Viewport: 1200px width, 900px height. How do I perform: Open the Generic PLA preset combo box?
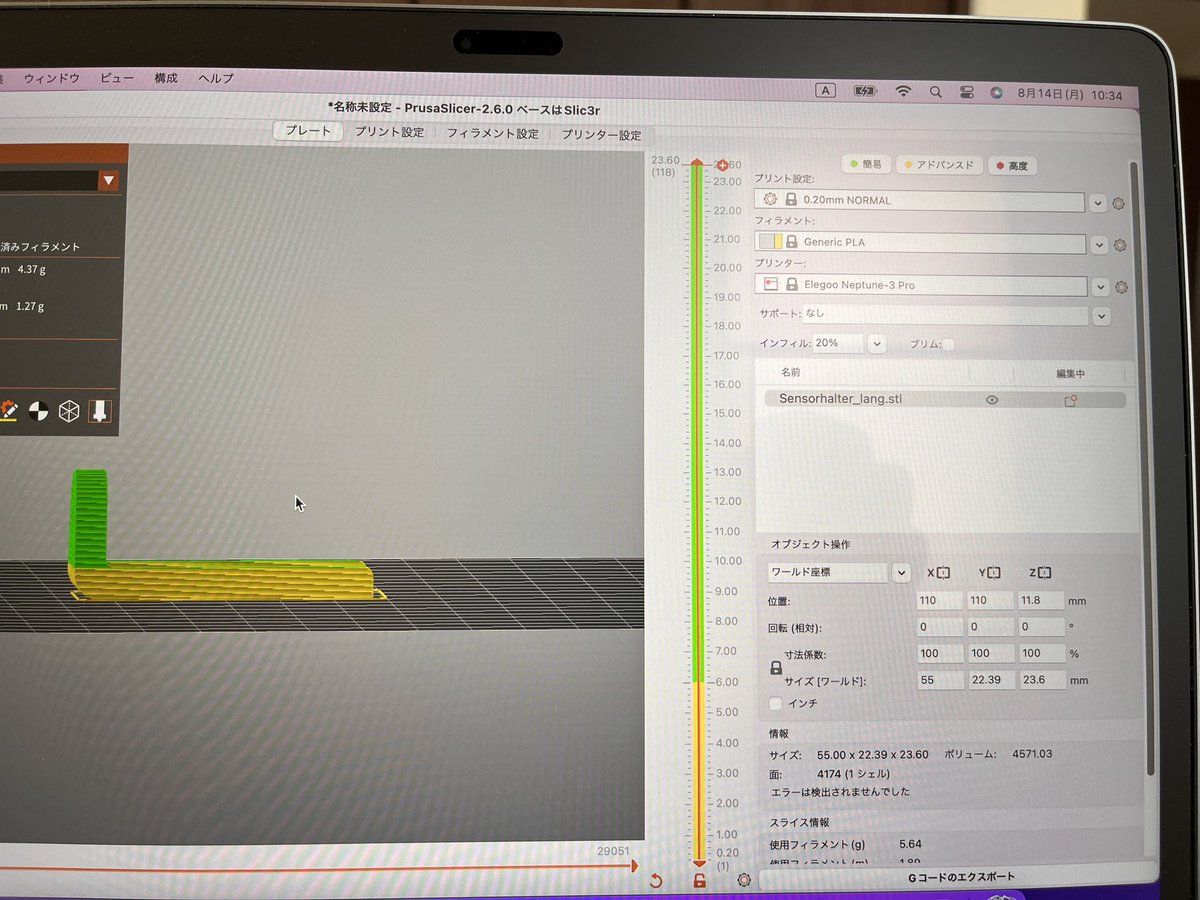pos(919,243)
